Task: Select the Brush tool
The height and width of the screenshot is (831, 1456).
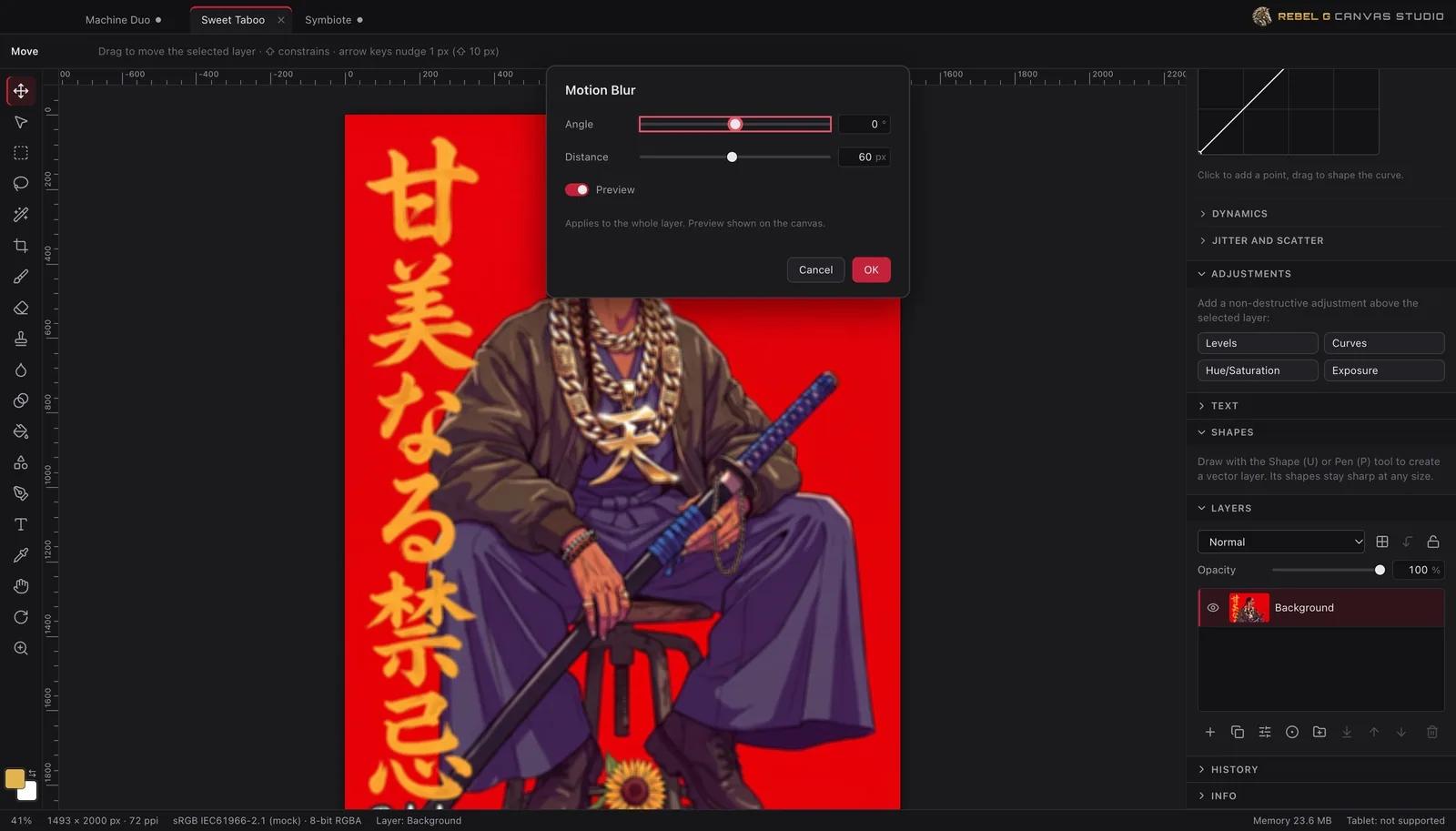Action: (x=21, y=277)
